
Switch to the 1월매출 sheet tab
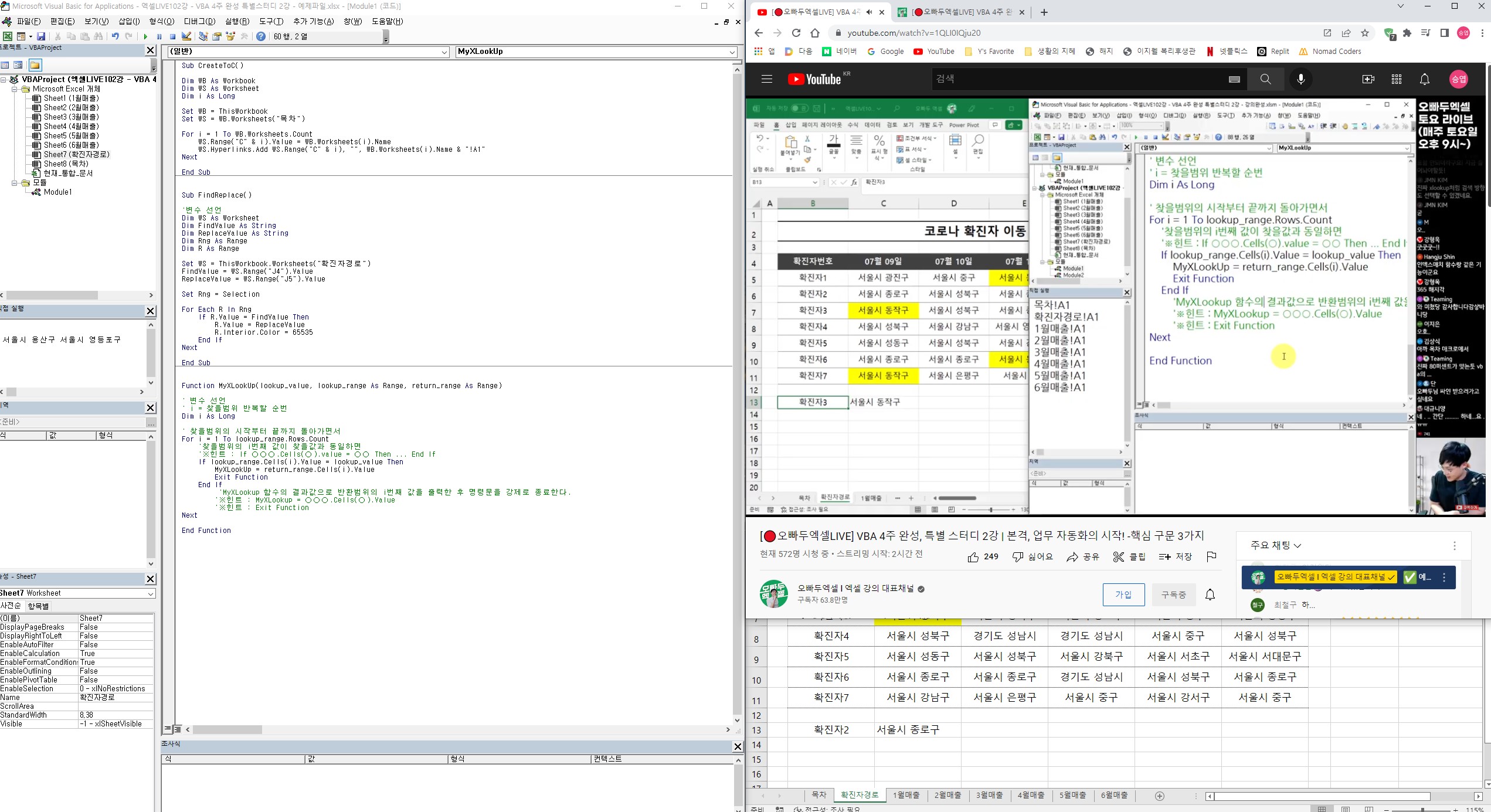[x=906, y=795]
